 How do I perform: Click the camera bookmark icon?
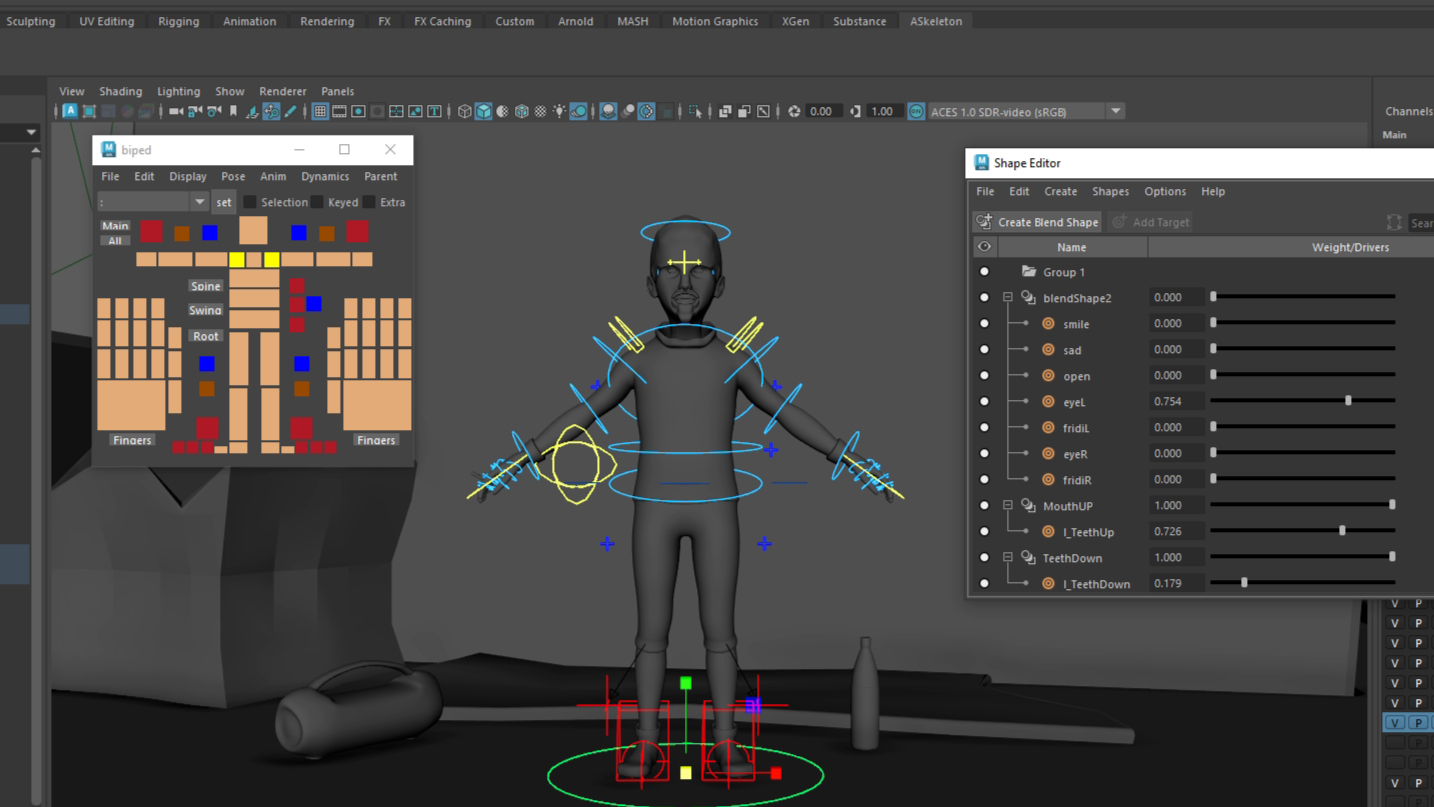tap(233, 112)
